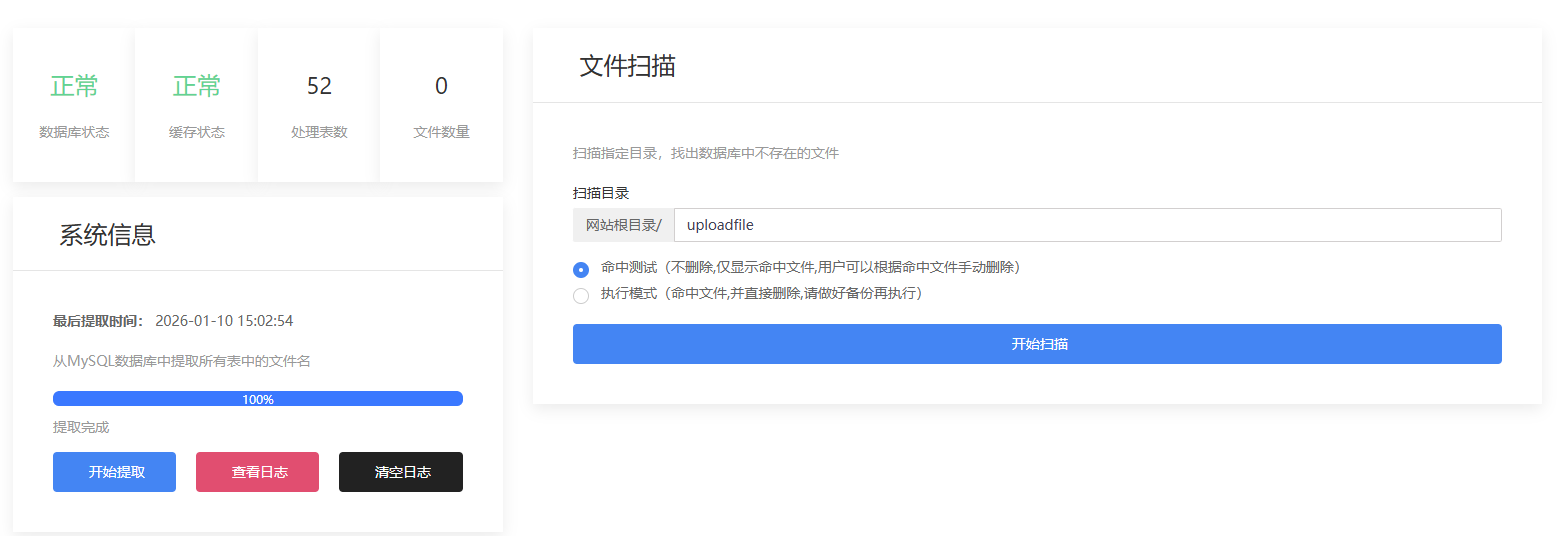Select the 数据库状态 status card
The image size is (1558, 536).
pyautogui.click(x=74, y=105)
